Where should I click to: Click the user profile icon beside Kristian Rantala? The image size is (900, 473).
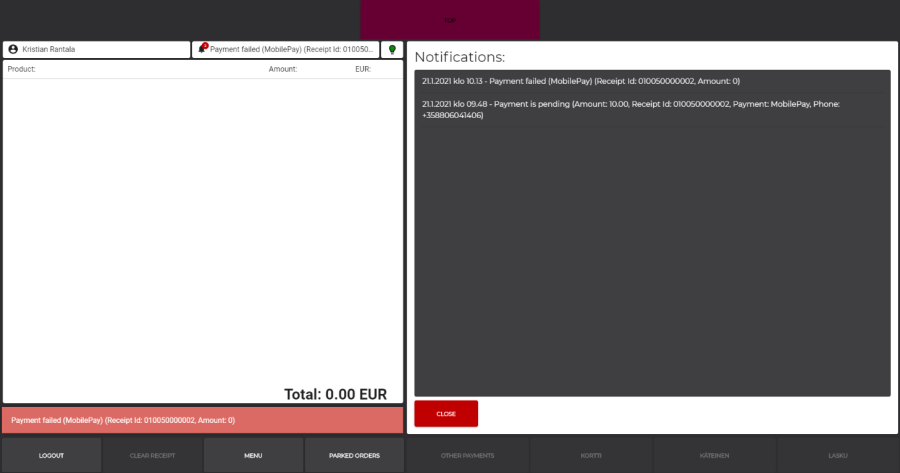pyautogui.click(x=13, y=49)
